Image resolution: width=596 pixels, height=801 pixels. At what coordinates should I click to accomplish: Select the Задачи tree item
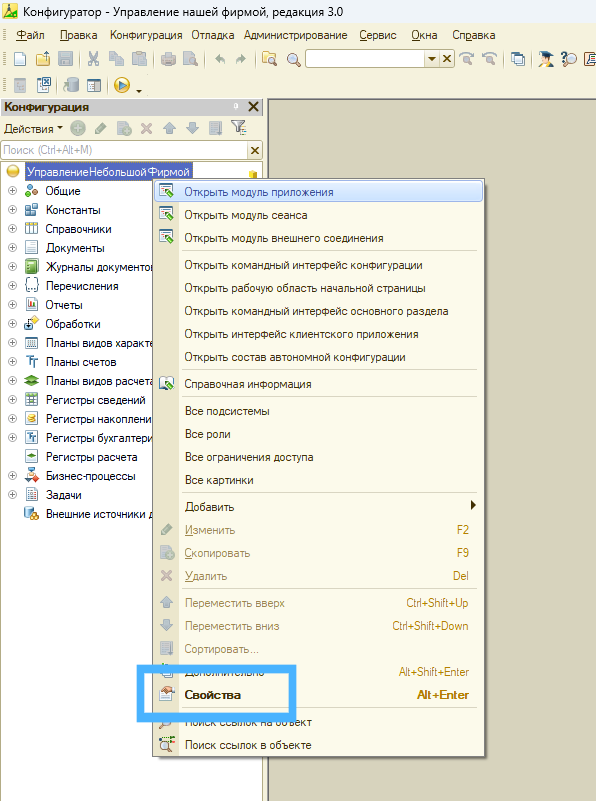[x=63, y=495]
